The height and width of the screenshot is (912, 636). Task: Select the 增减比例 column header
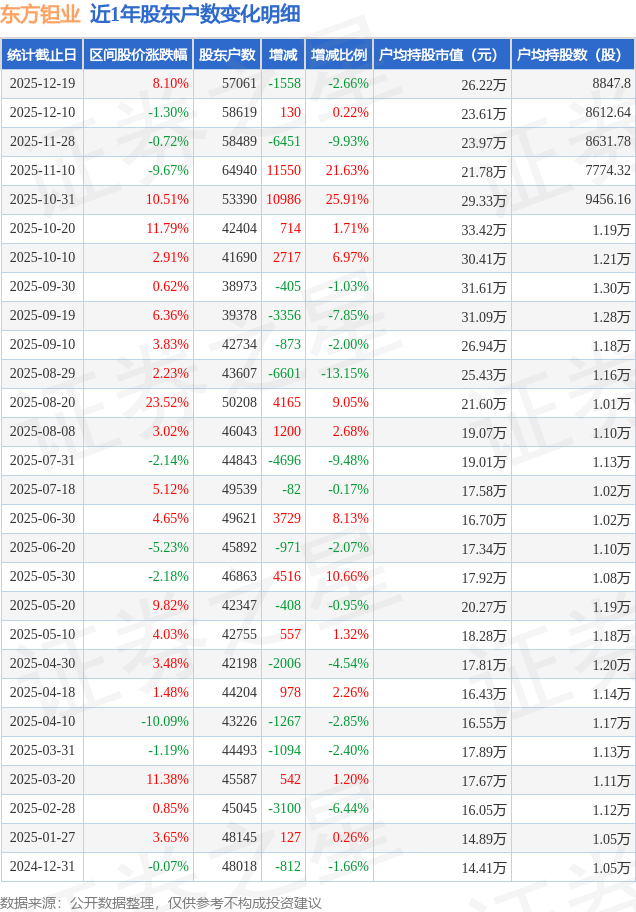click(x=338, y=55)
